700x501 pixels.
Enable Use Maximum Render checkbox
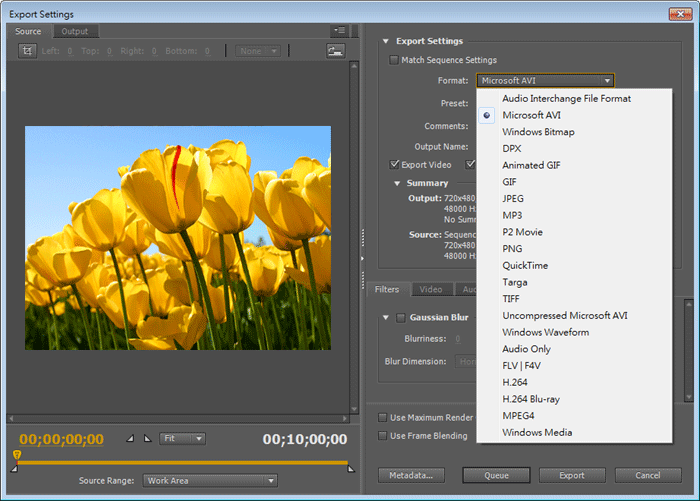[x=383, y=417]
